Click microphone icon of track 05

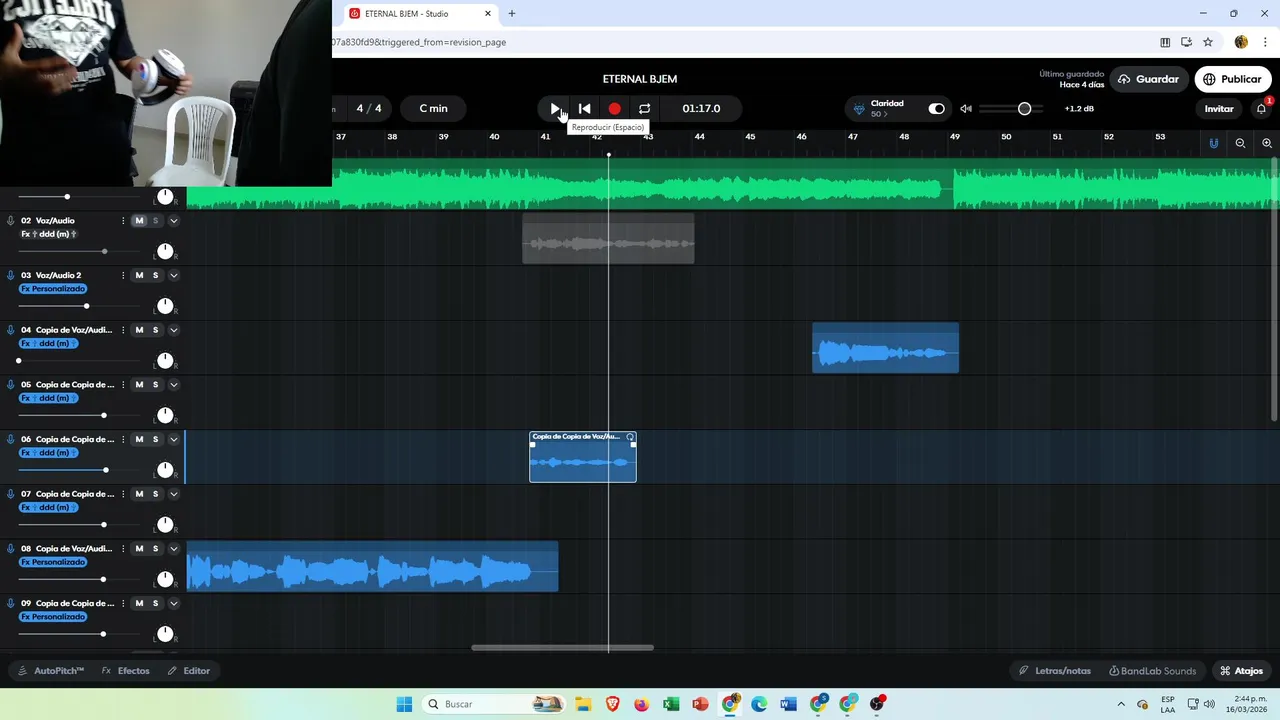(x=11, y=384)
